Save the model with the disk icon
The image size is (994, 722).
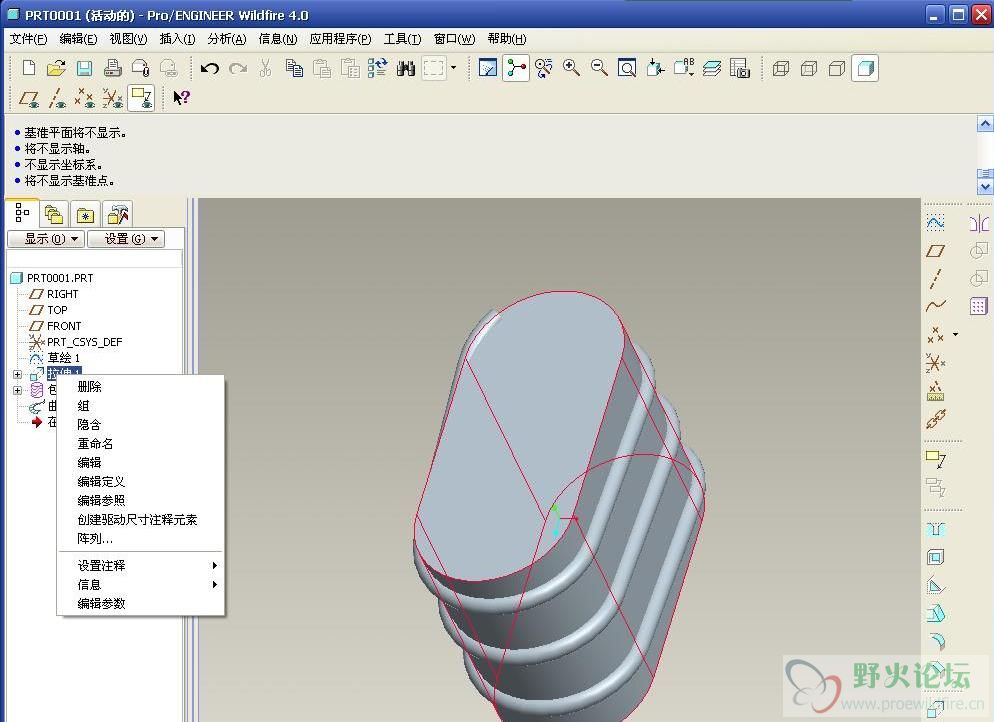[84, 68]
